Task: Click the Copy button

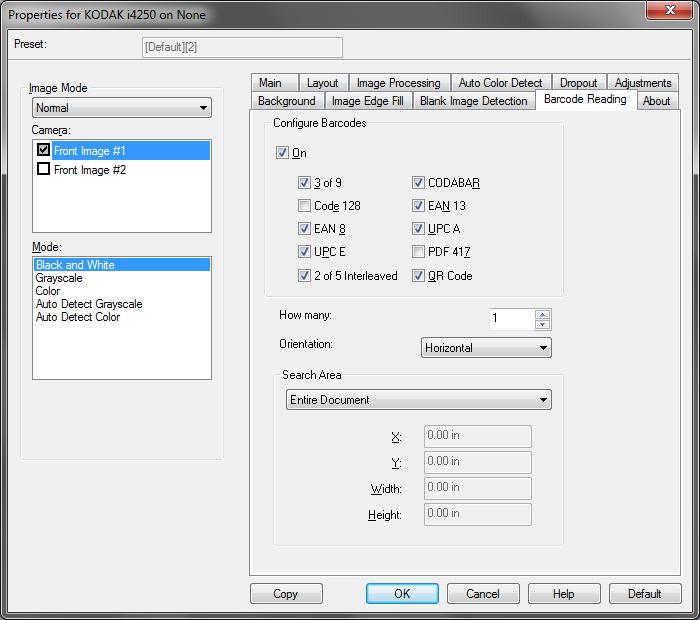Action: coord(286,593)
